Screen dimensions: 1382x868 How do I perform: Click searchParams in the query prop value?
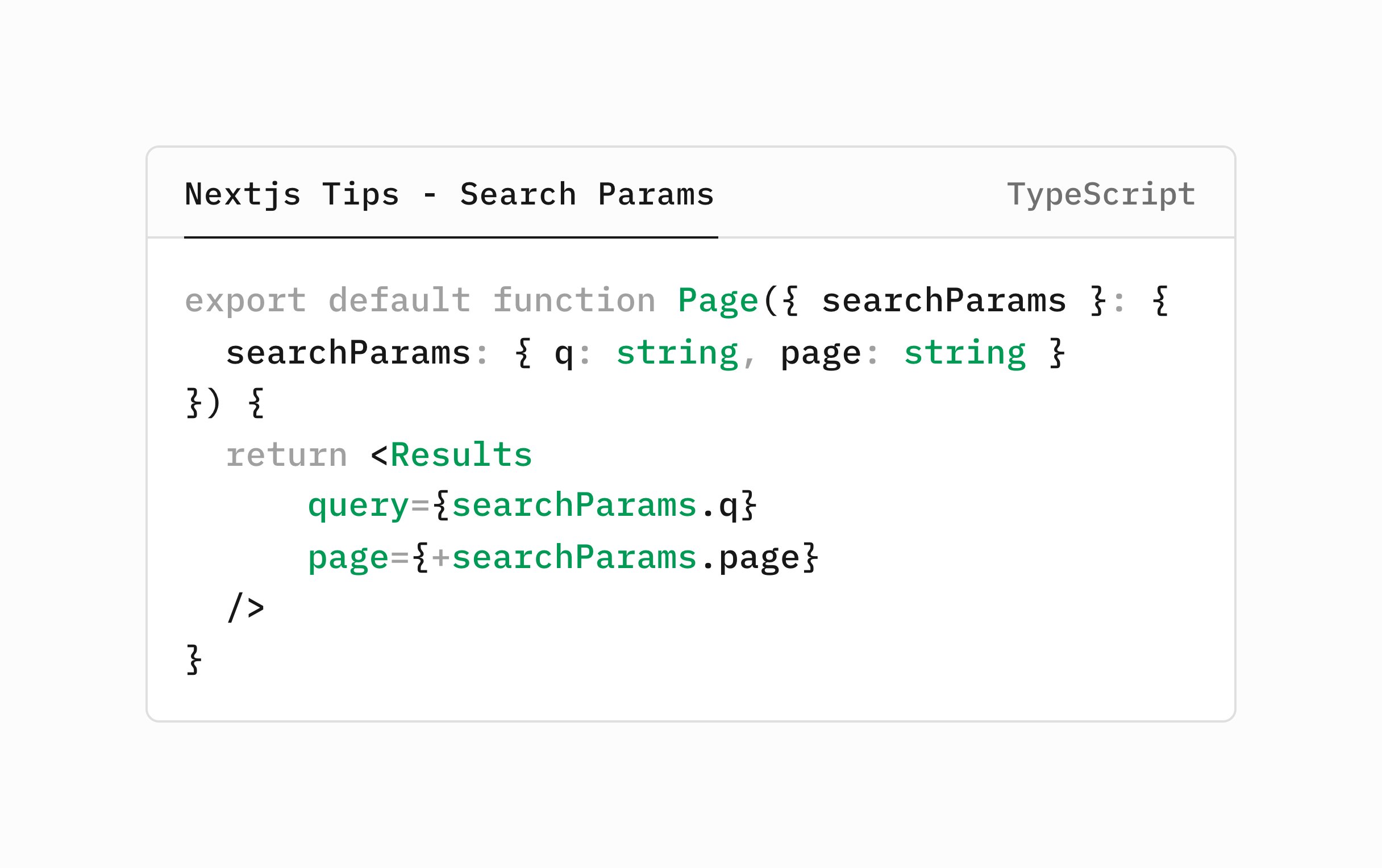(574, 505)
